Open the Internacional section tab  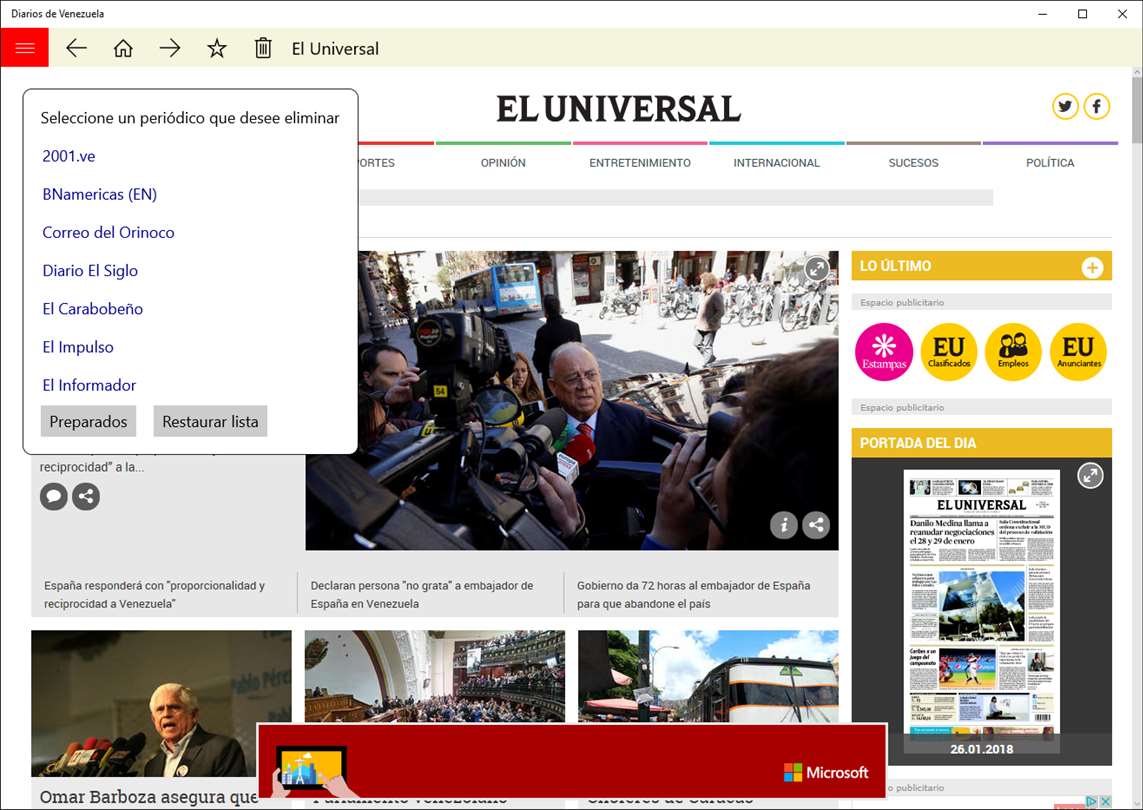point(776,163)
